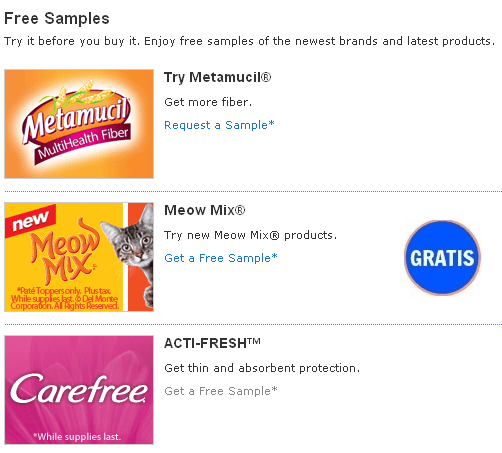Click the Meow Mix® product heading
The width and height of the screenshot is (502, 453).
click(205, 210)
